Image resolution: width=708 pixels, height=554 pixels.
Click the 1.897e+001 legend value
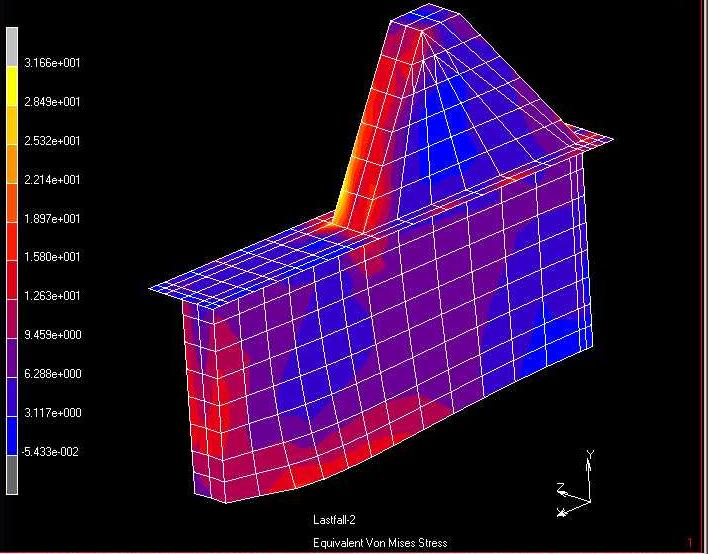tap(52, 219)
